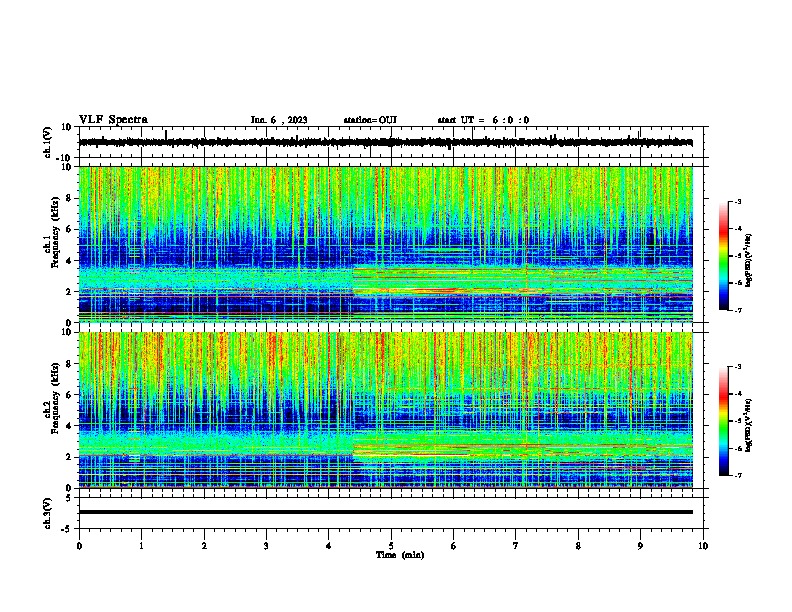
Task: Click the "ch.3(V)" axis label
Action: click(48, 513)
